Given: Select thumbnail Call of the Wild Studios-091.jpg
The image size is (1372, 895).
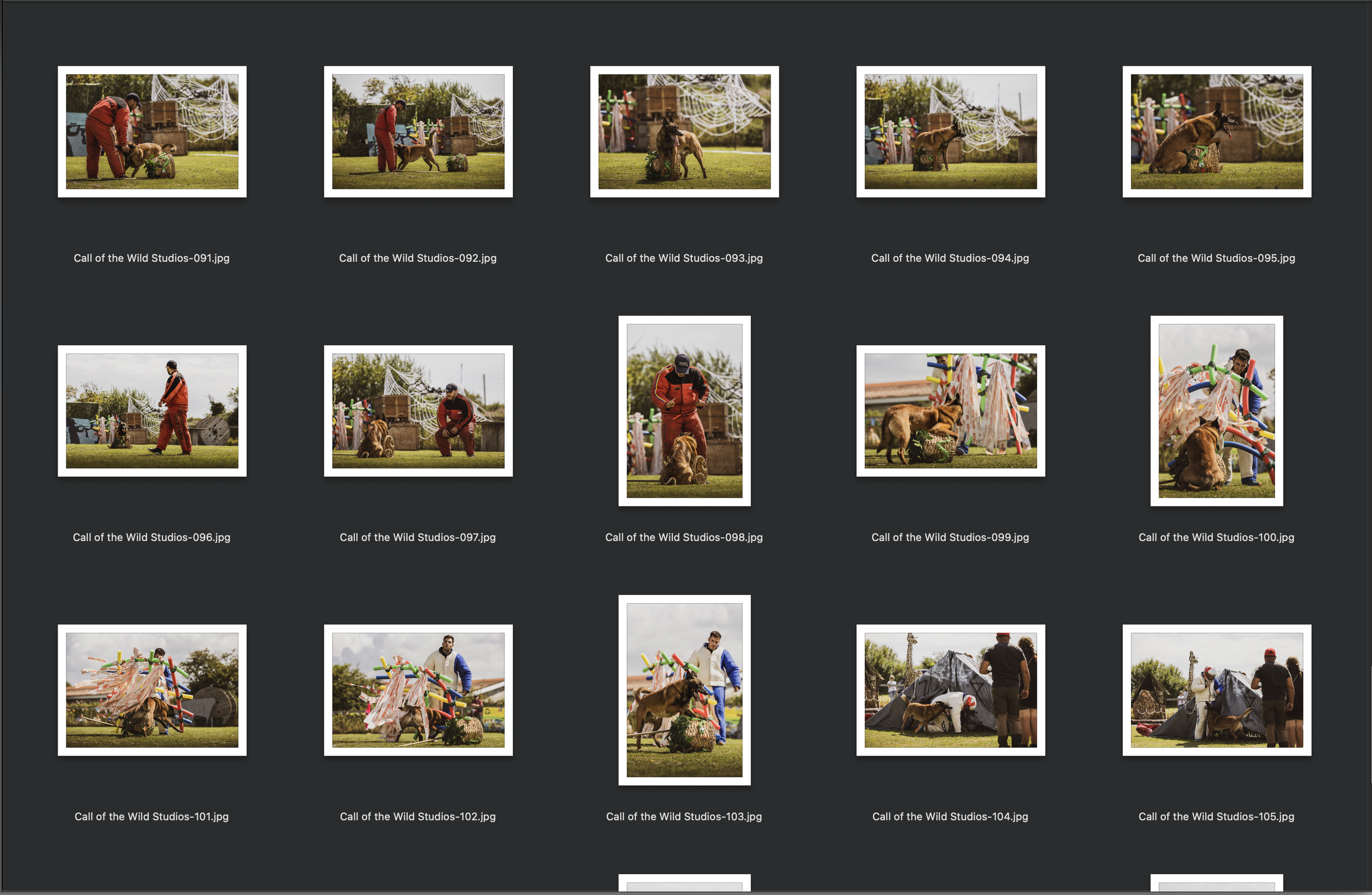Looking at the screenshot, I should pyautogui.click(x=151, y=131).
